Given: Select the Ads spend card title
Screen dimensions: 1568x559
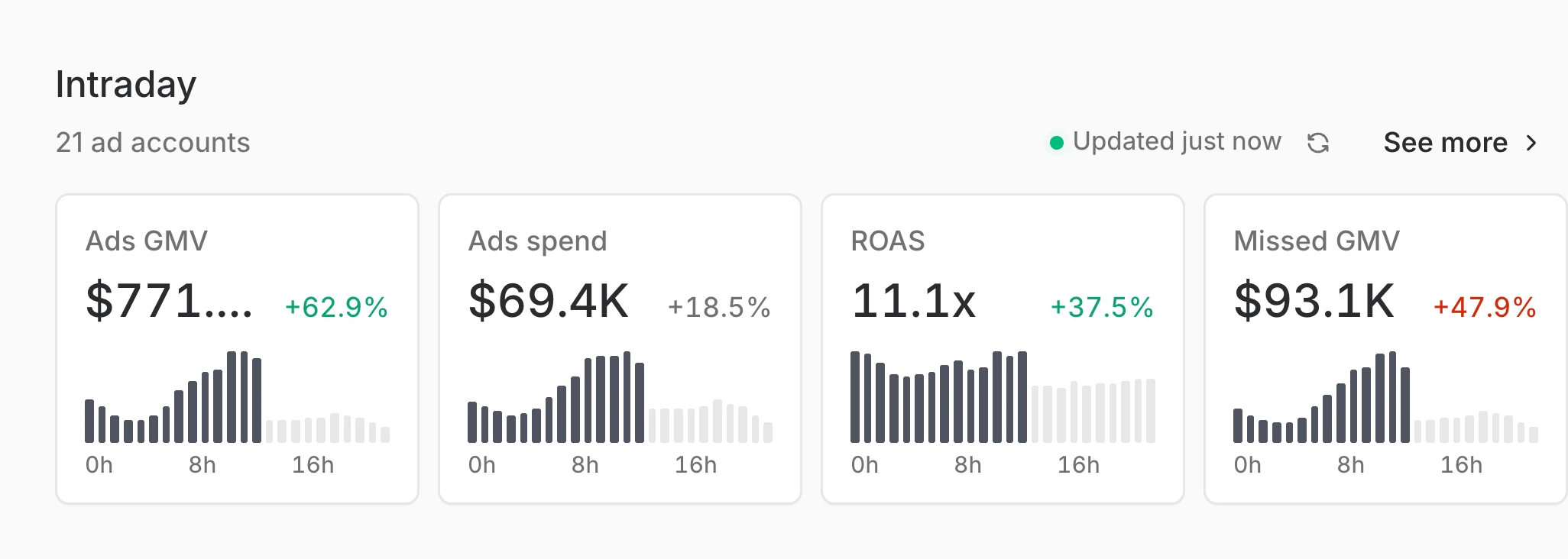Looking at the screenshot, I should [538, 241].
